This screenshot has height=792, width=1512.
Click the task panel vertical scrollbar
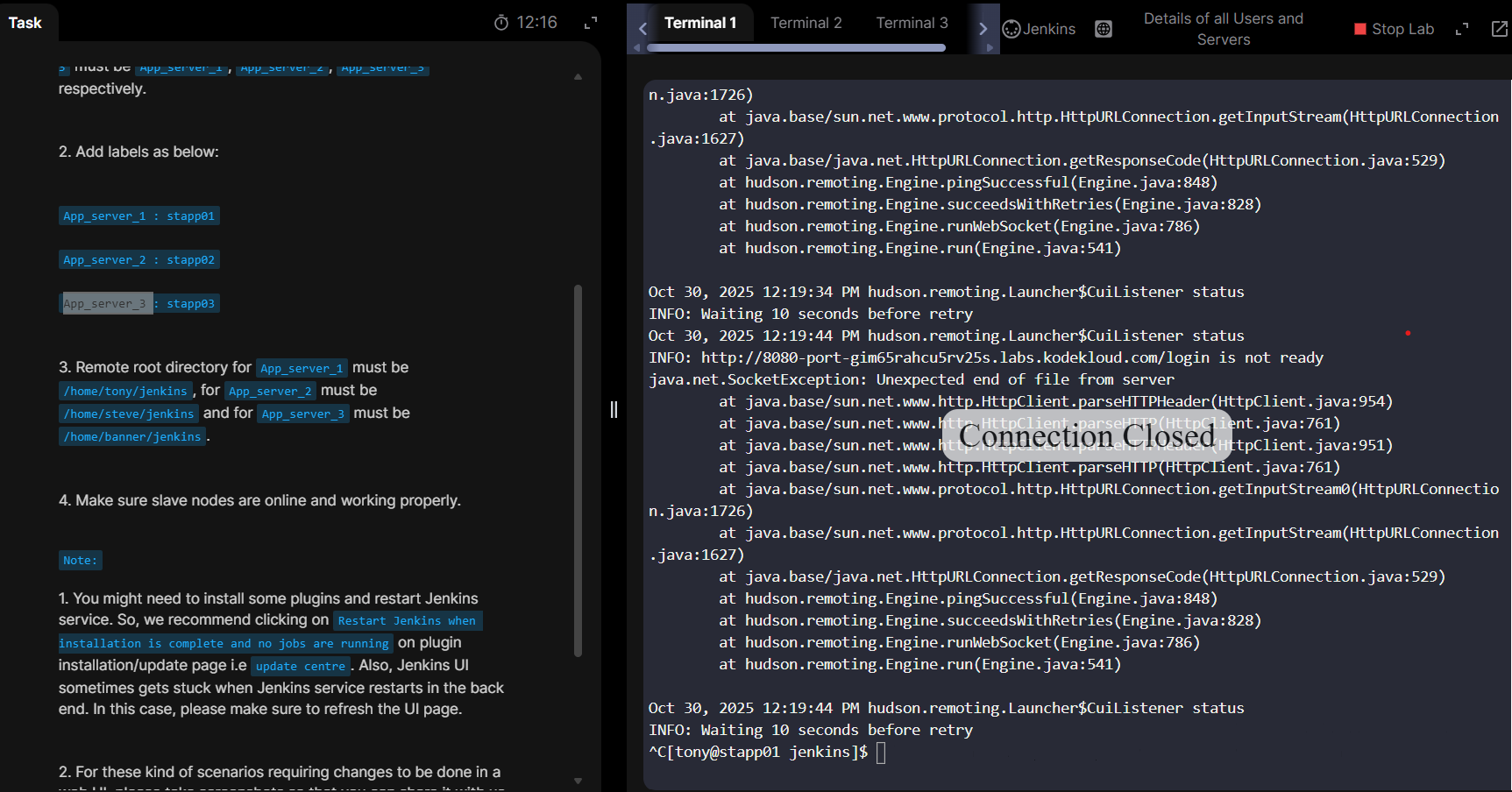point(578,470)
